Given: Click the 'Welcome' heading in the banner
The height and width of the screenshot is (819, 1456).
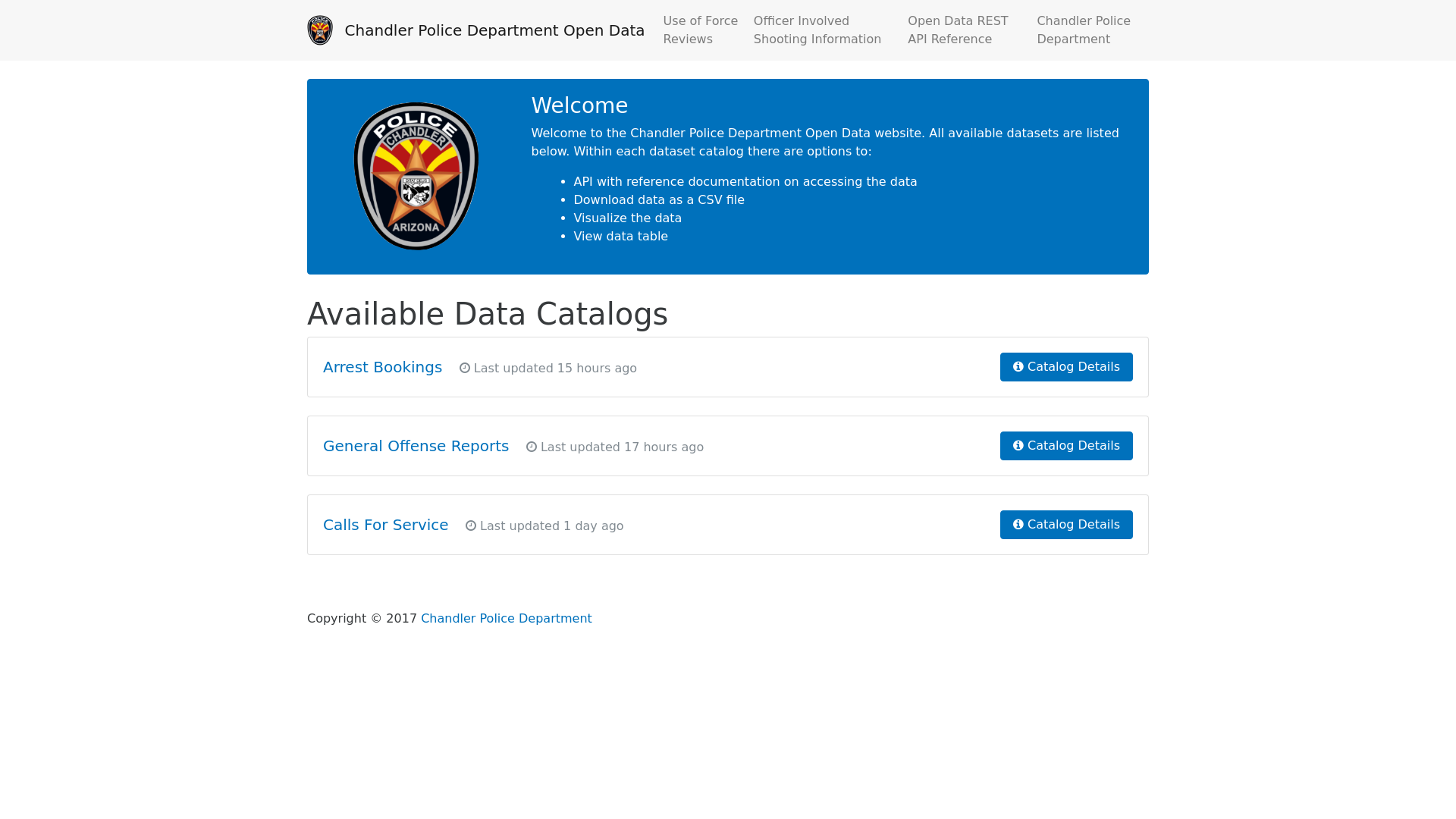Looking at the screenshot, I should click(x=579, y=105).
